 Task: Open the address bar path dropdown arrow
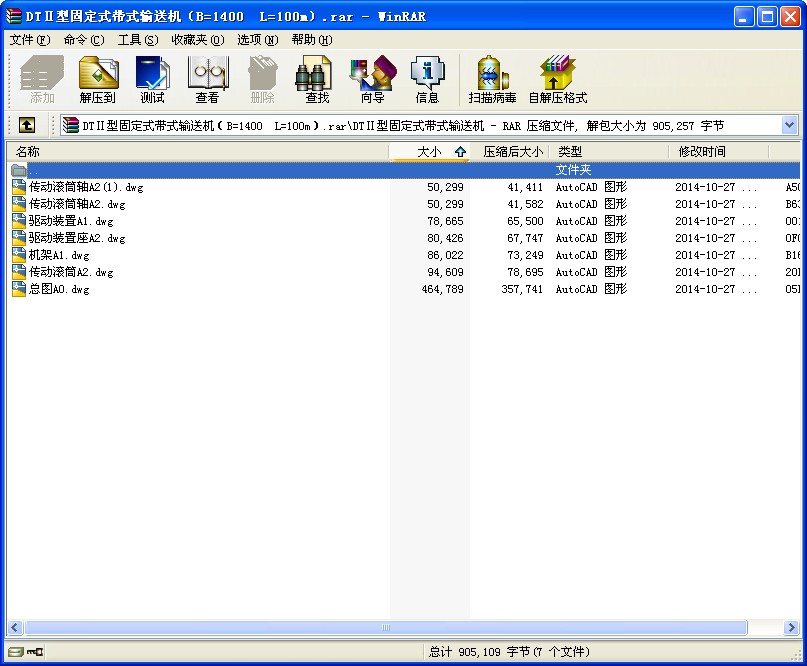790,125
